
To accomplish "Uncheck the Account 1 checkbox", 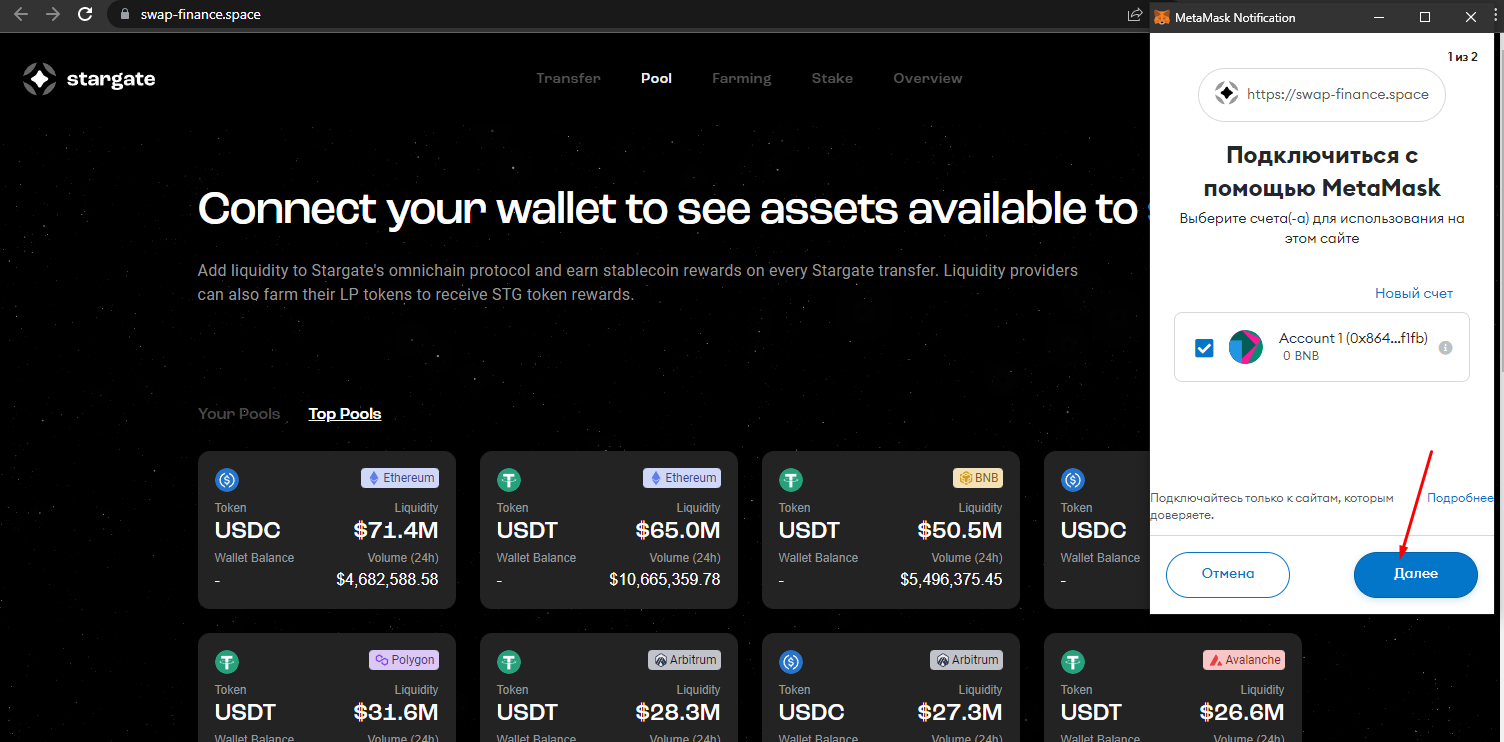I will coord(1204,348).
